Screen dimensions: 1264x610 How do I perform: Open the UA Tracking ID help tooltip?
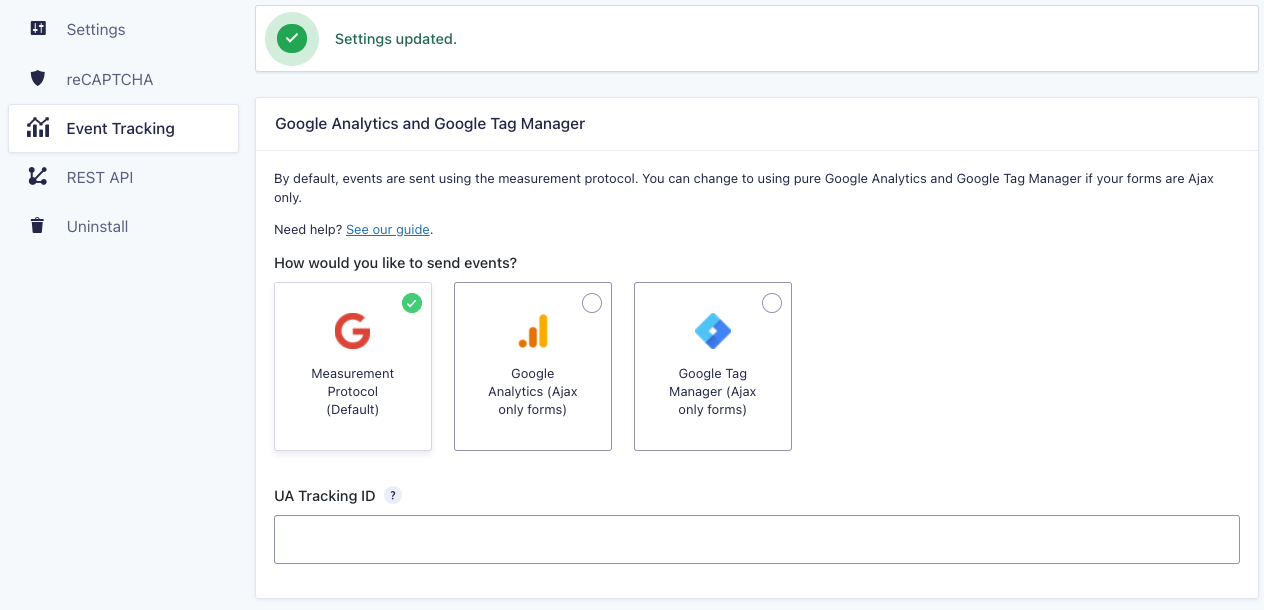pos(393,495)
